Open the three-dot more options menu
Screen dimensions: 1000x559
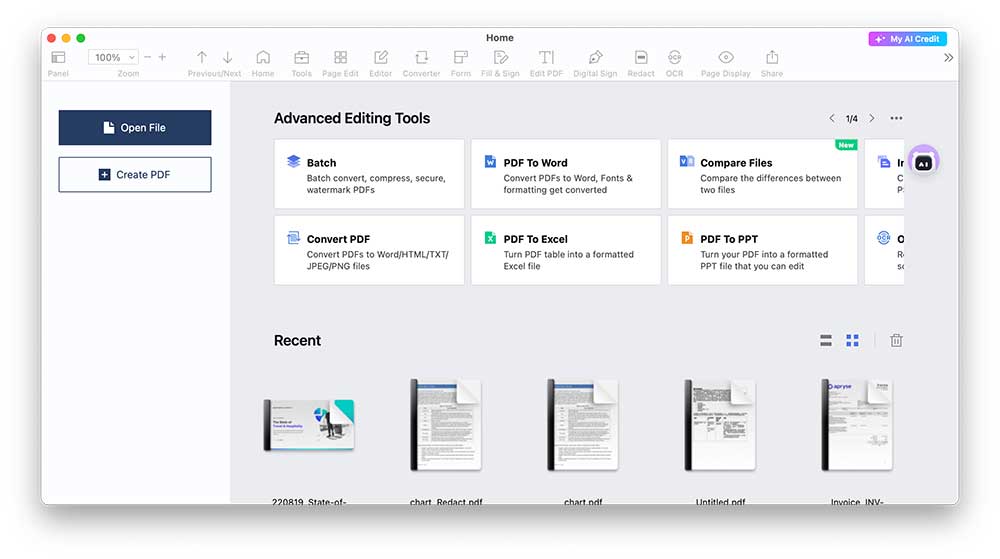pos(896,118)
